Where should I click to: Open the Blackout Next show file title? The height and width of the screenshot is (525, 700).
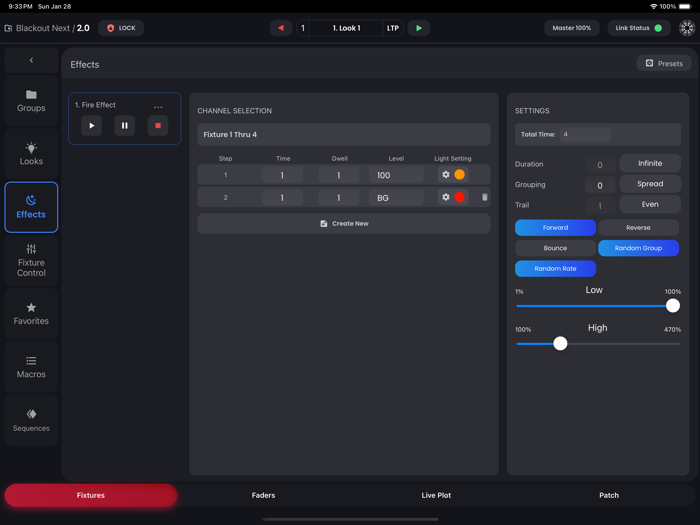point(47,28)
